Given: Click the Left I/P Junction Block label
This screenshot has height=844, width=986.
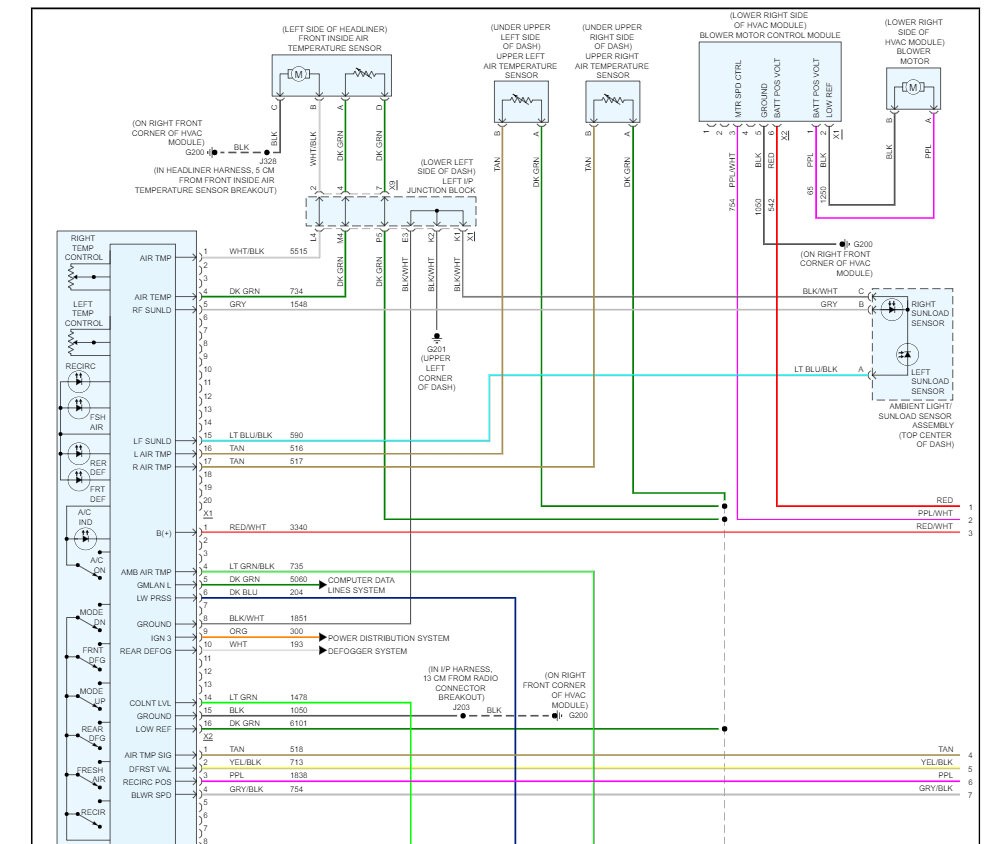Looking at the screenshot, I should pos(441,186).
